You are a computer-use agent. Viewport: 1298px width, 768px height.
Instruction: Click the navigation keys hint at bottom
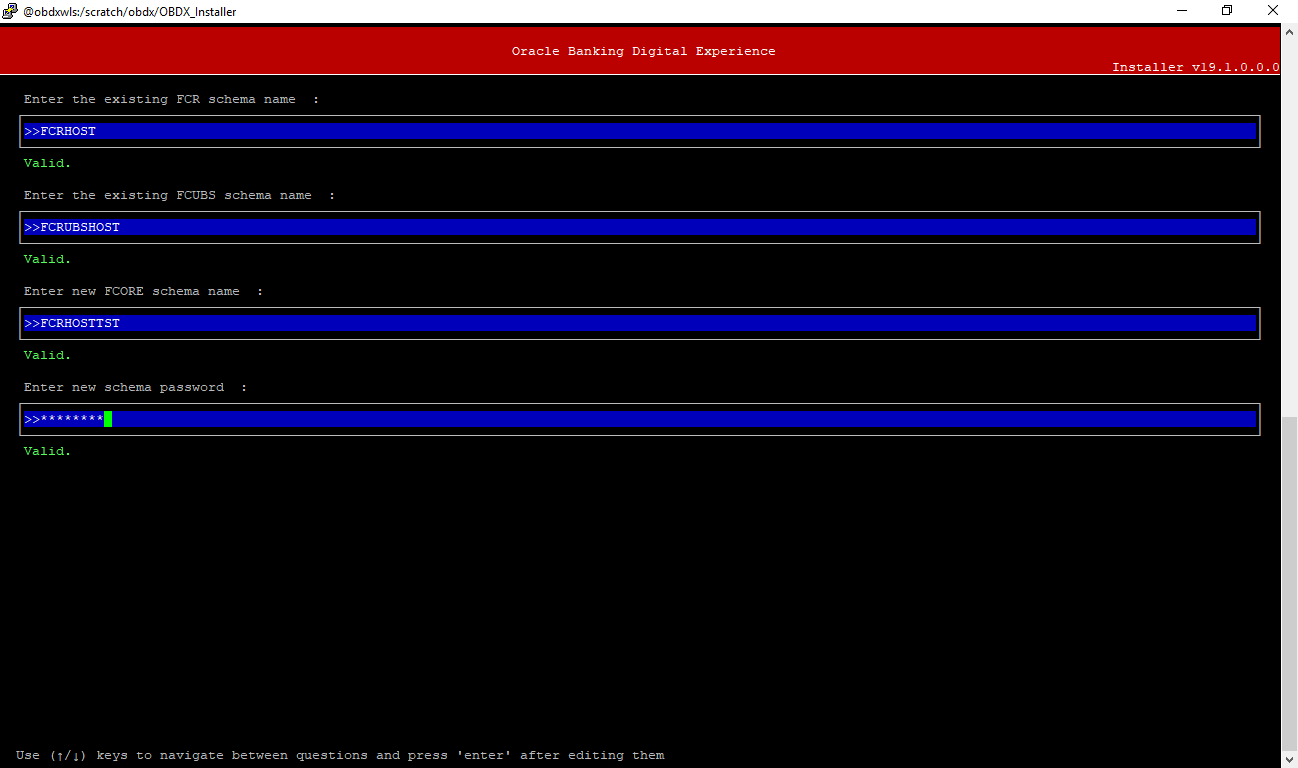click(x=340, y=755)
